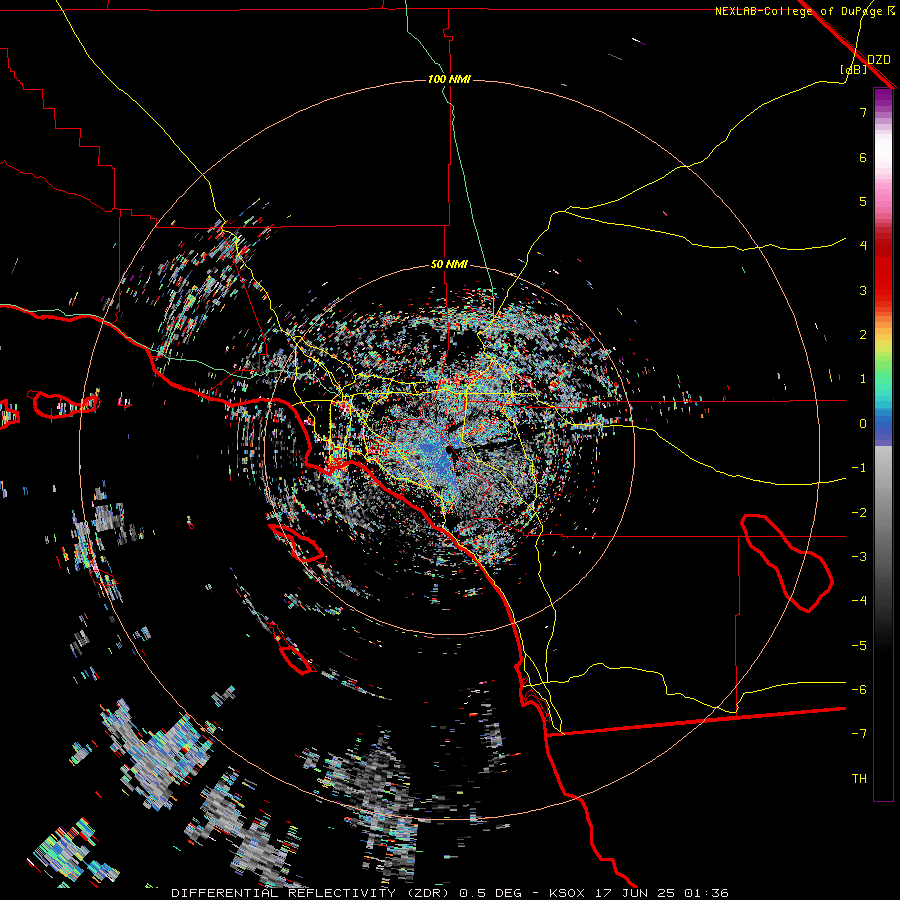The image size is (900, 900).
Task: Click the '17 JUN 25 01:36' timestamp
Action: pyautogui.click(x=660, y=893)
